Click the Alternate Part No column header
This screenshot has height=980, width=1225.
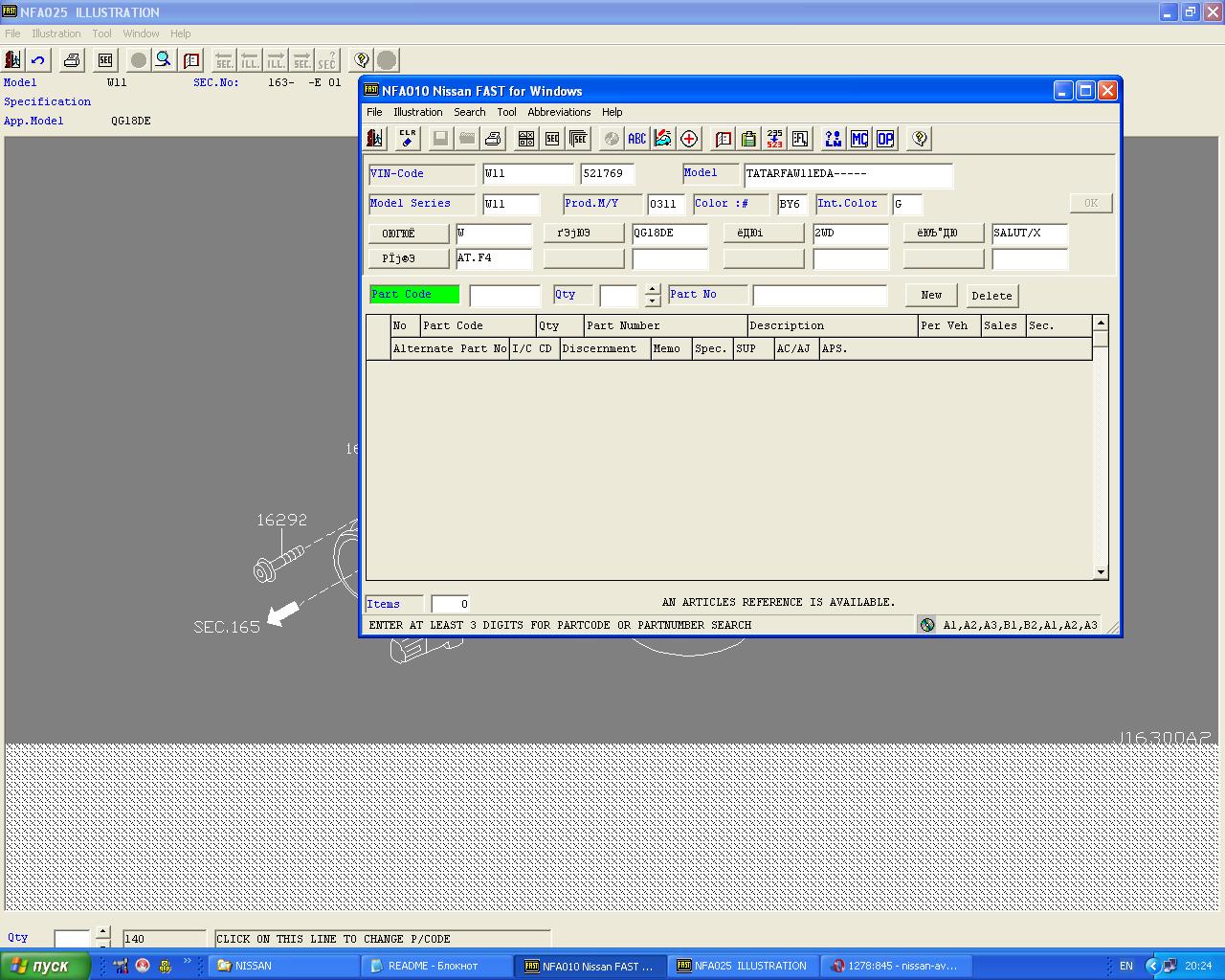pyautogui.click(x=450, y=348)
